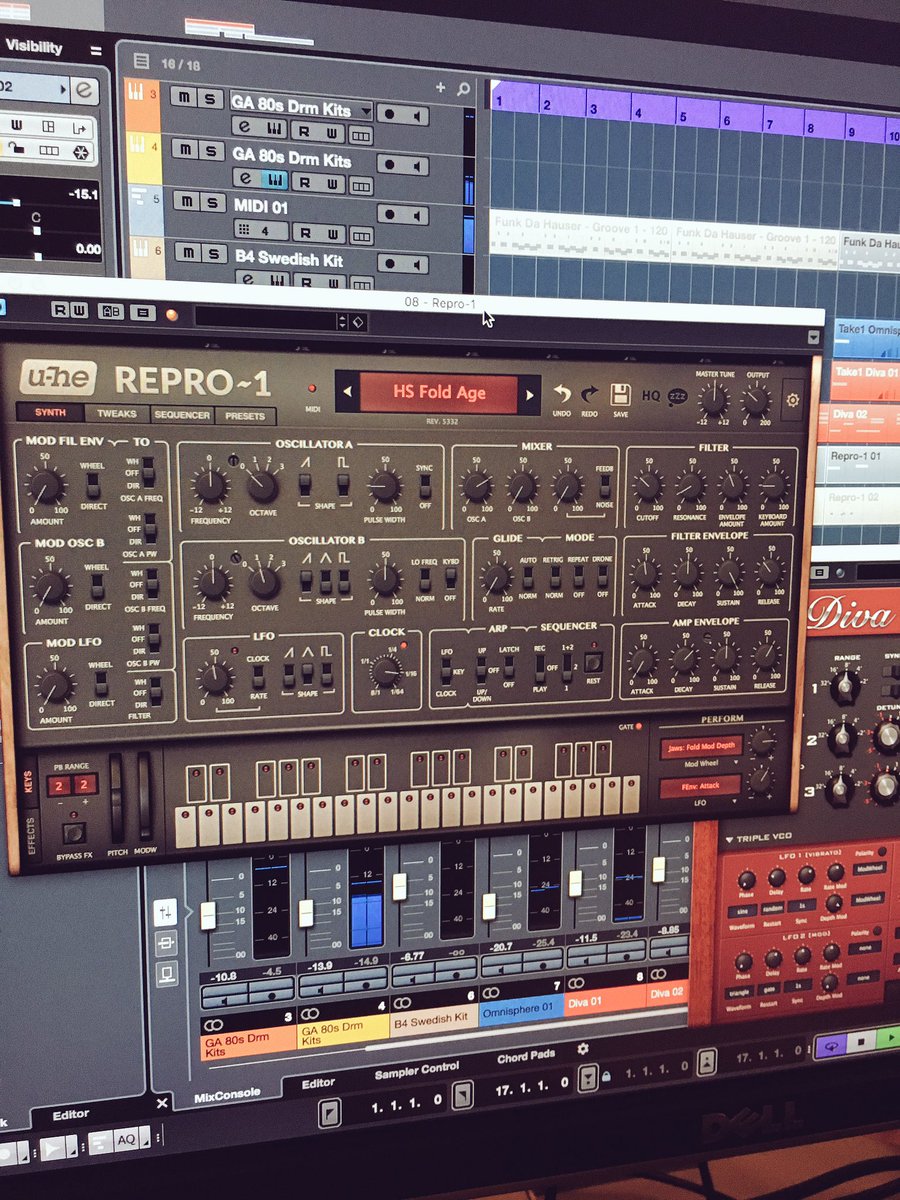Viewport: 900px width, 1200px height.
Task: Switch to the PRESETS tab
Action: click(x=245, y=415)
